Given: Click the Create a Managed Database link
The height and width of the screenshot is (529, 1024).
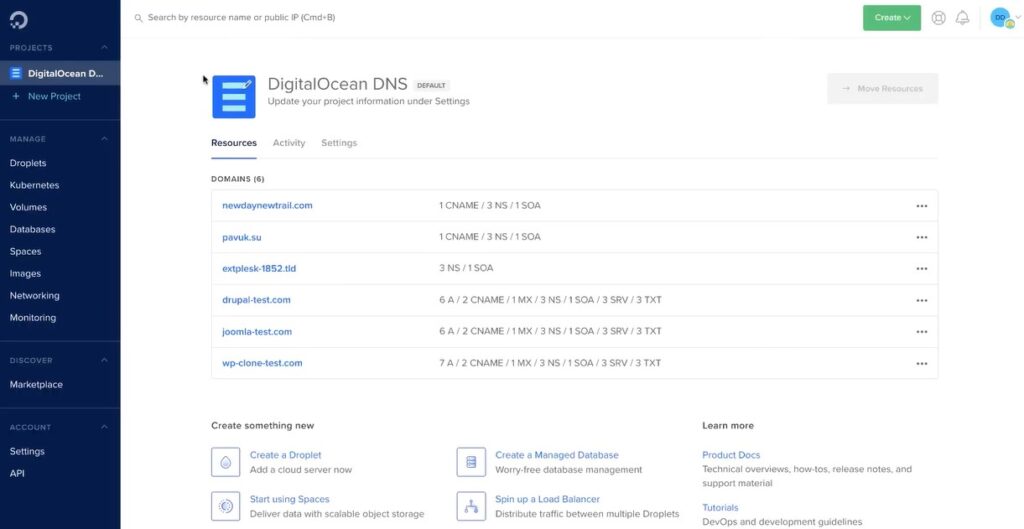Looking at the screenshot, I should (556, 455).
